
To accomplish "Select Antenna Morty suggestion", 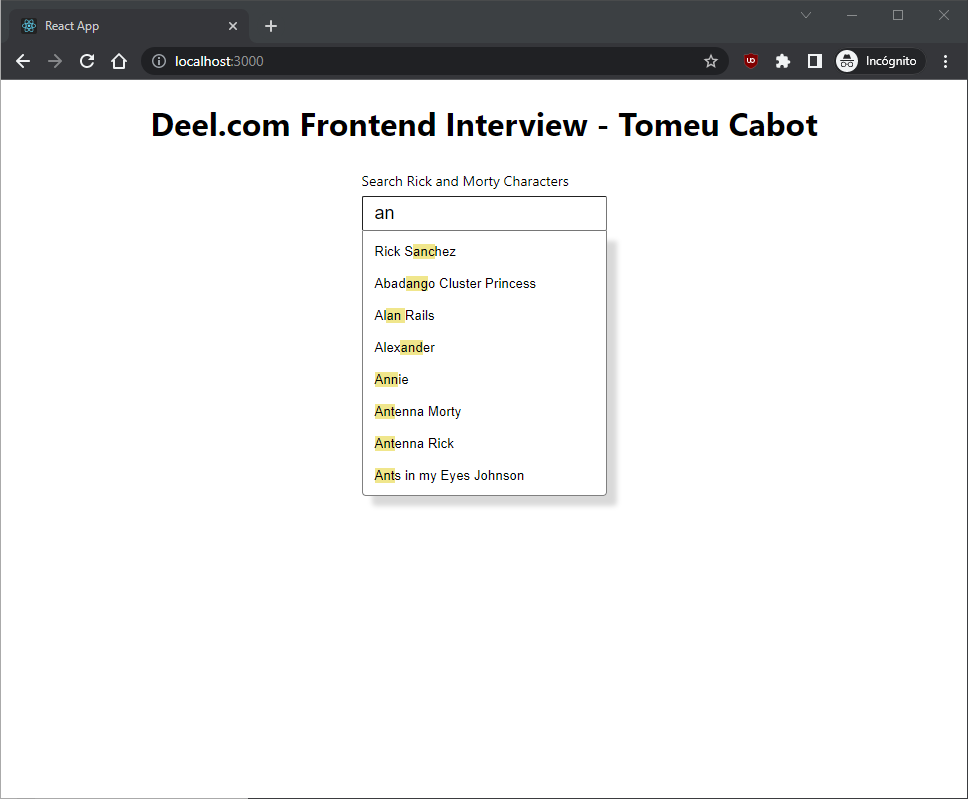I will tap(484, 412).
